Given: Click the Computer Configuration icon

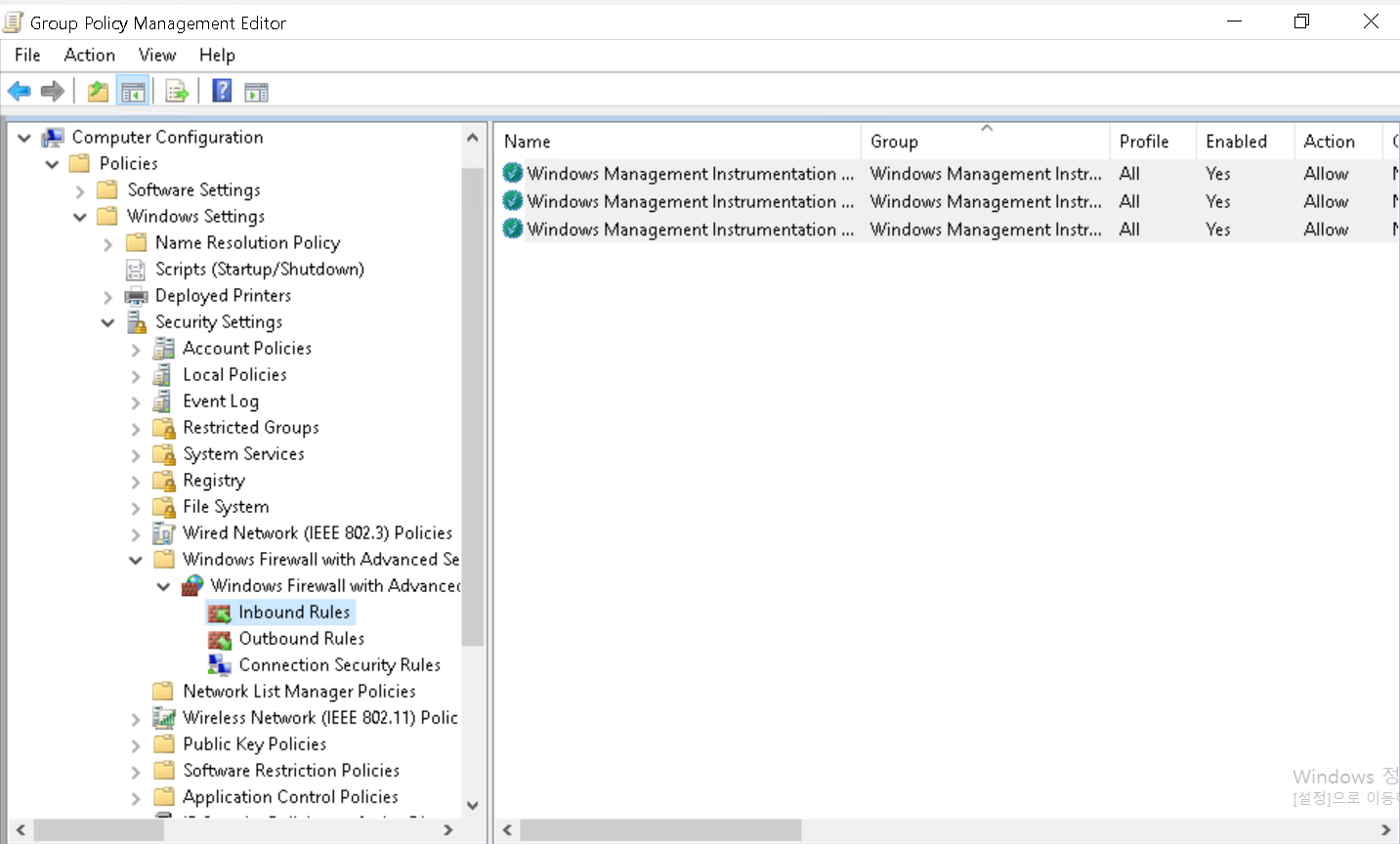Looking at the screenshot, I should click(x=53, y=138).
